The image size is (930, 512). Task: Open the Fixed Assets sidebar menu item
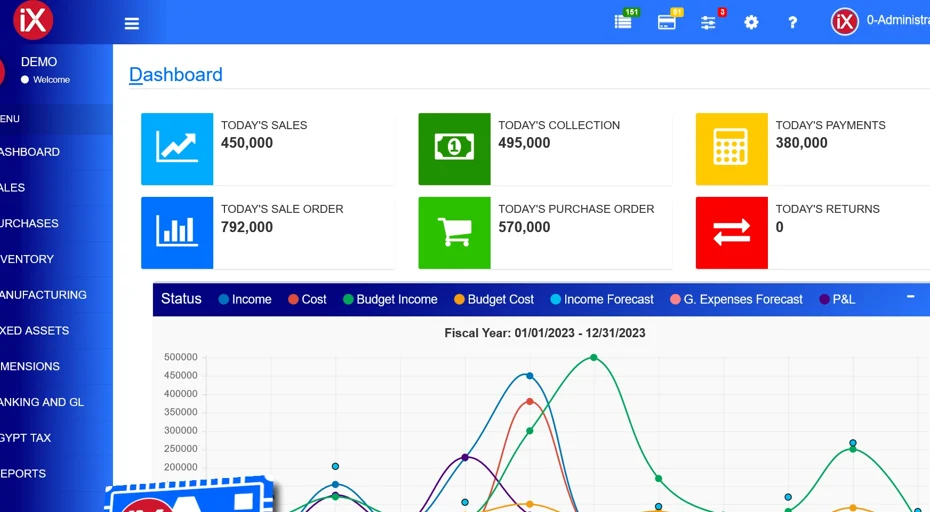pyautogui.click(x=56, y=330)
